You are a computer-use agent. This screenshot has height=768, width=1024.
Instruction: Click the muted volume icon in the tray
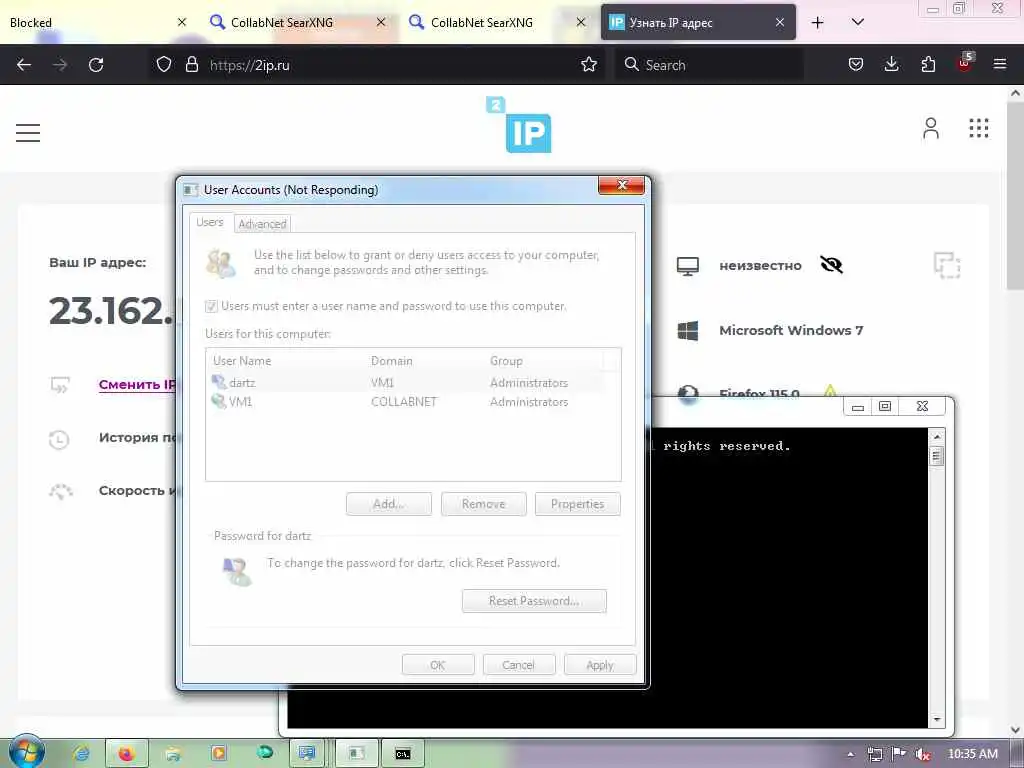(922, 754)
